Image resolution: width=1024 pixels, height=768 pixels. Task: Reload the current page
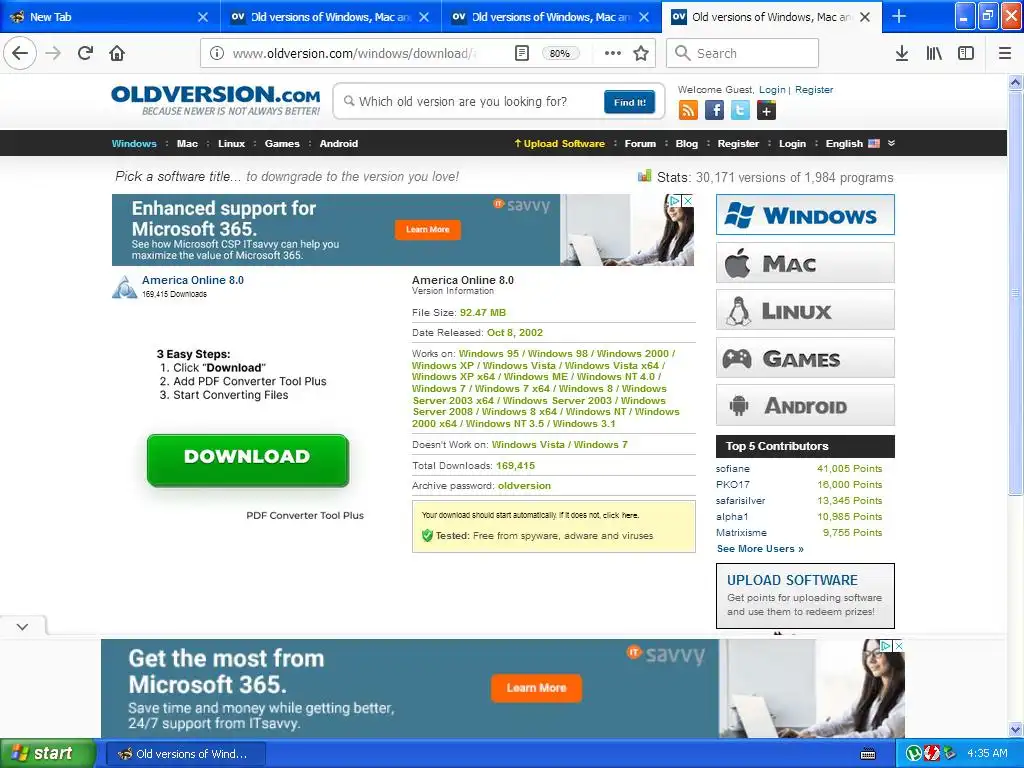coord(85,53)
